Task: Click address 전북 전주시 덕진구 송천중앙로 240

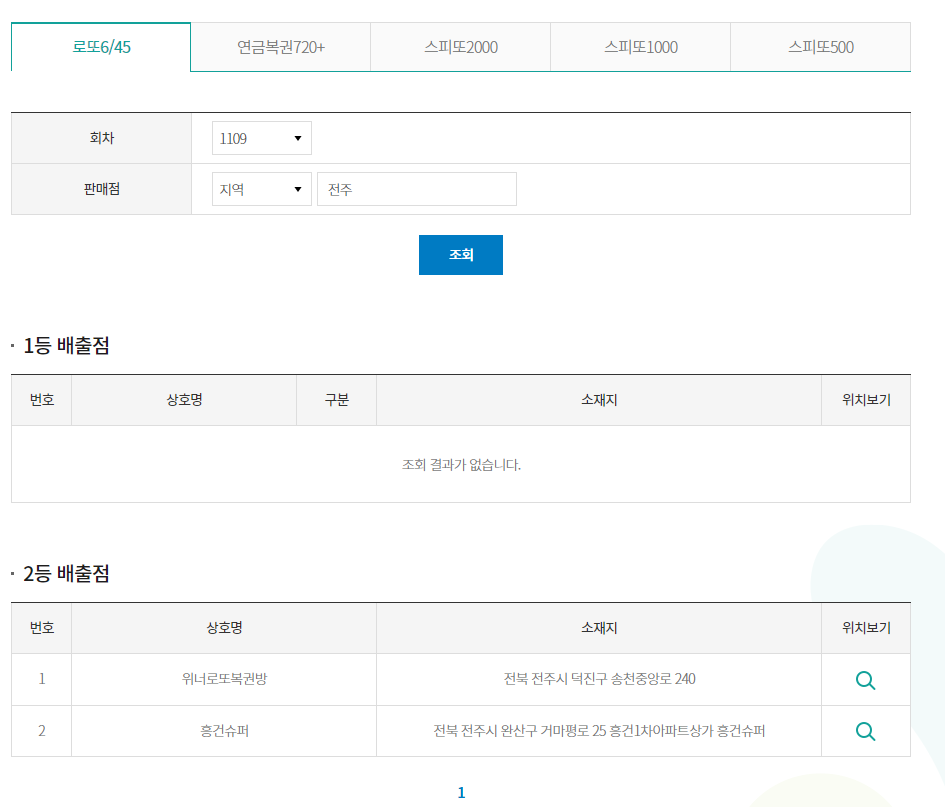Action: click(x=600, y=679)
